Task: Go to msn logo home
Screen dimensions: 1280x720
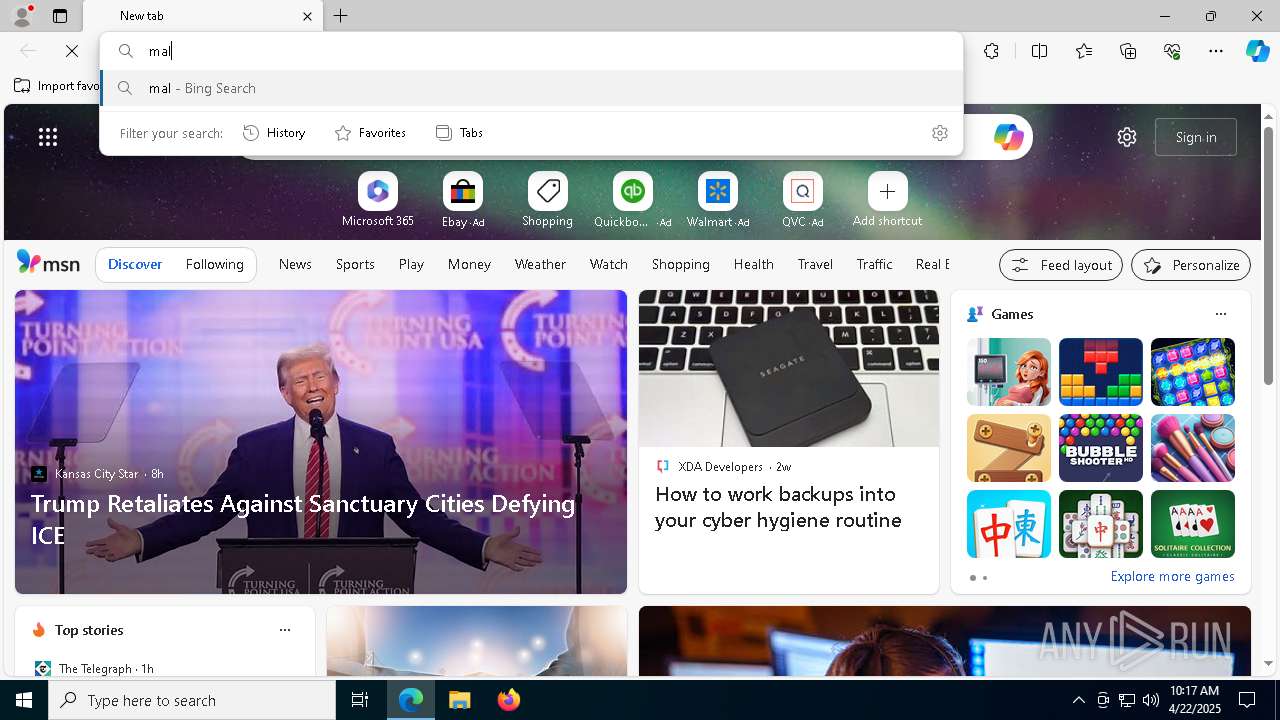Action: (x=48, y=263)
